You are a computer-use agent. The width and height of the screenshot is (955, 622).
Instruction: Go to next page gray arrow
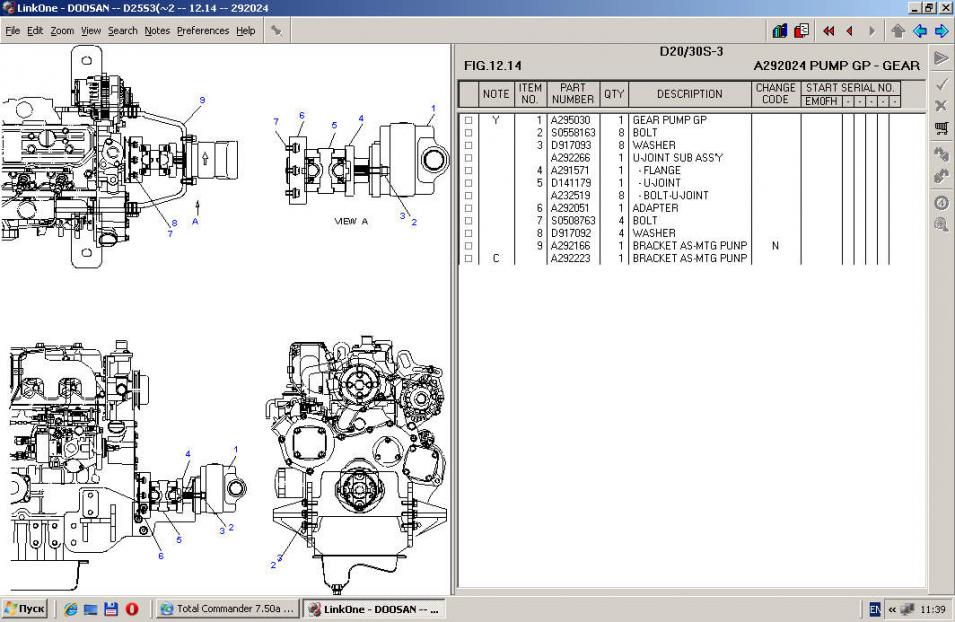(872, 31)
